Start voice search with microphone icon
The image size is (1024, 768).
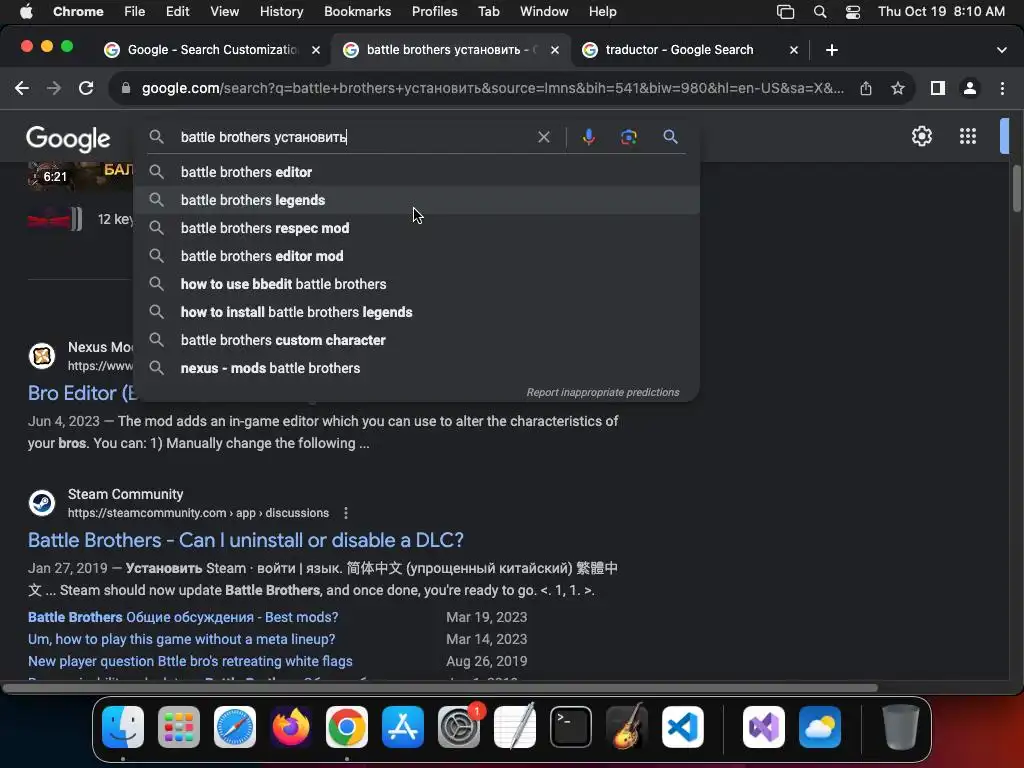(588, 137)
